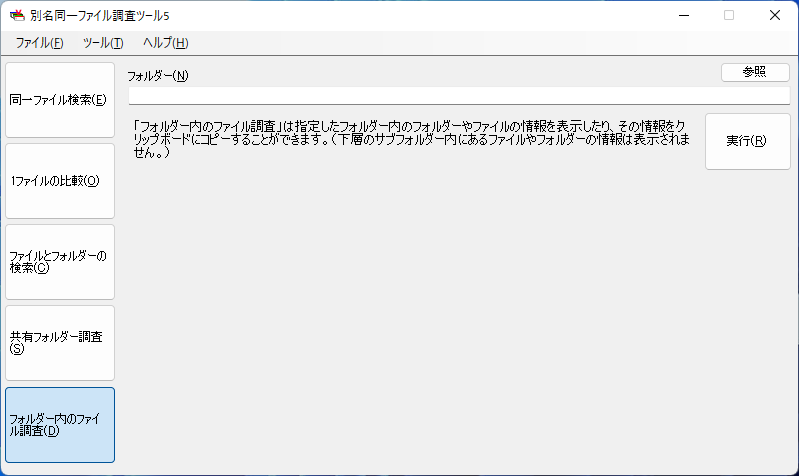This screenshot has width=799, height=476.
Task: Click the 実行(R) run button
Action: click(x=748, y=141)
